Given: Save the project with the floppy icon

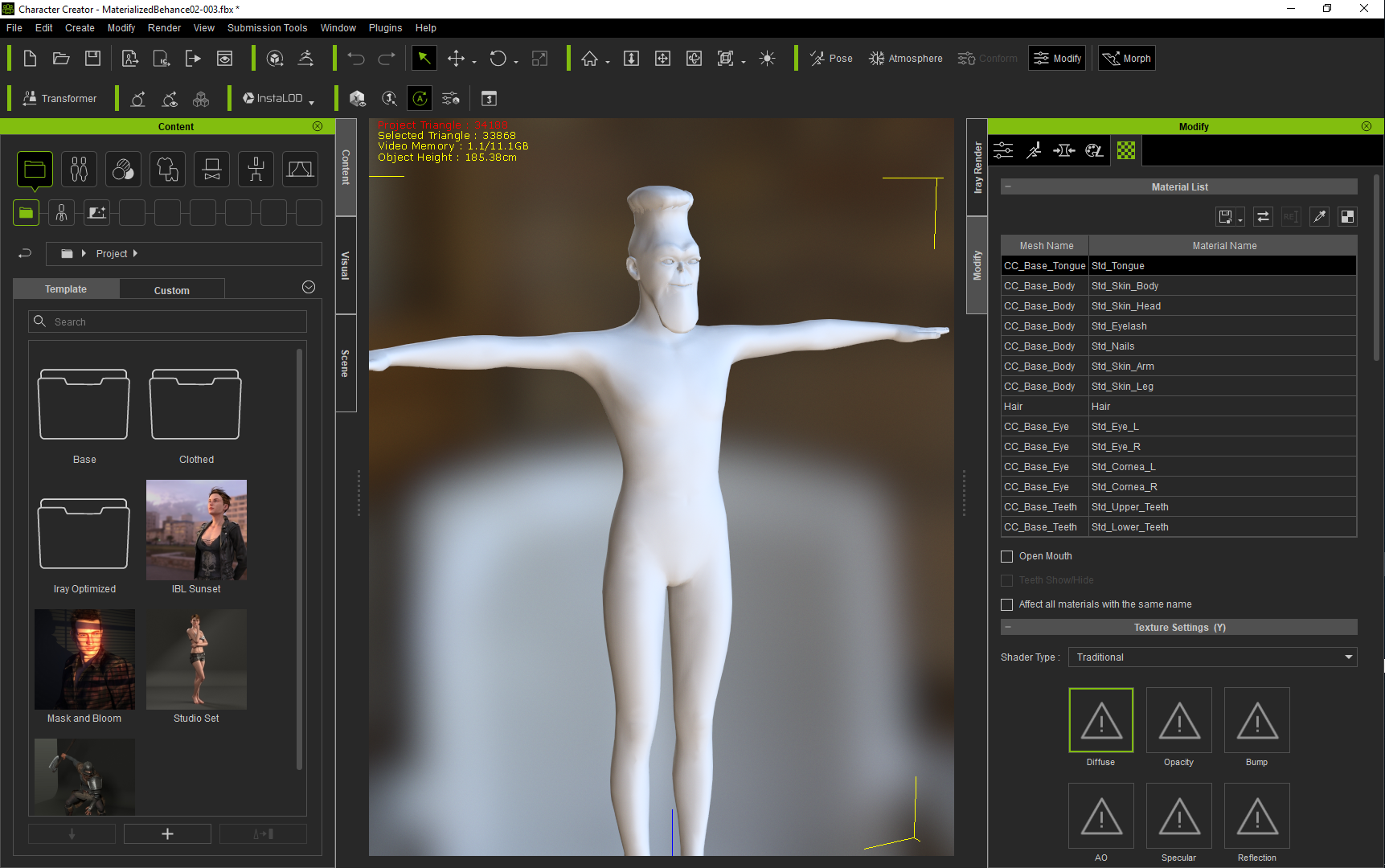Looking at the screenshot, I should coord(93,59).
